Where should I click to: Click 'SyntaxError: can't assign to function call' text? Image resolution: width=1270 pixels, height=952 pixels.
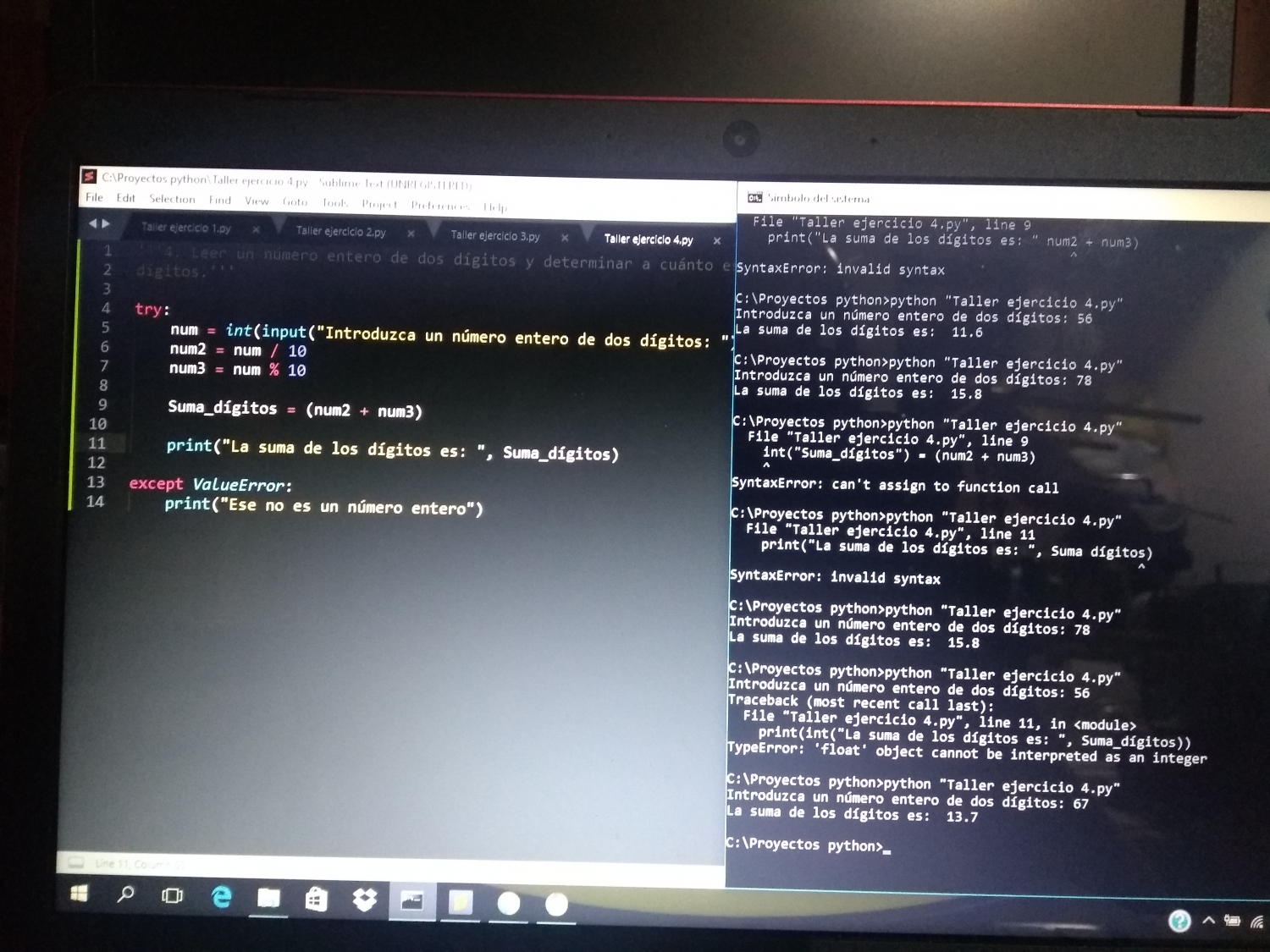(x=895, y=485)
